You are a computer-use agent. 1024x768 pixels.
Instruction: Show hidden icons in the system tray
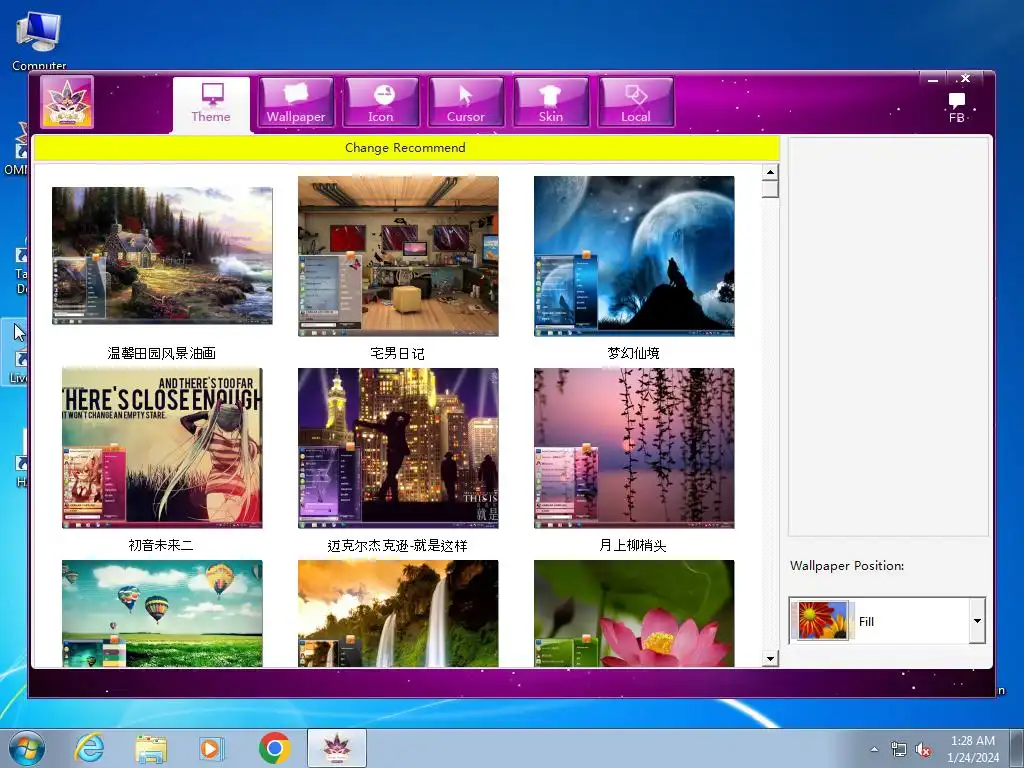pos(874,750)
